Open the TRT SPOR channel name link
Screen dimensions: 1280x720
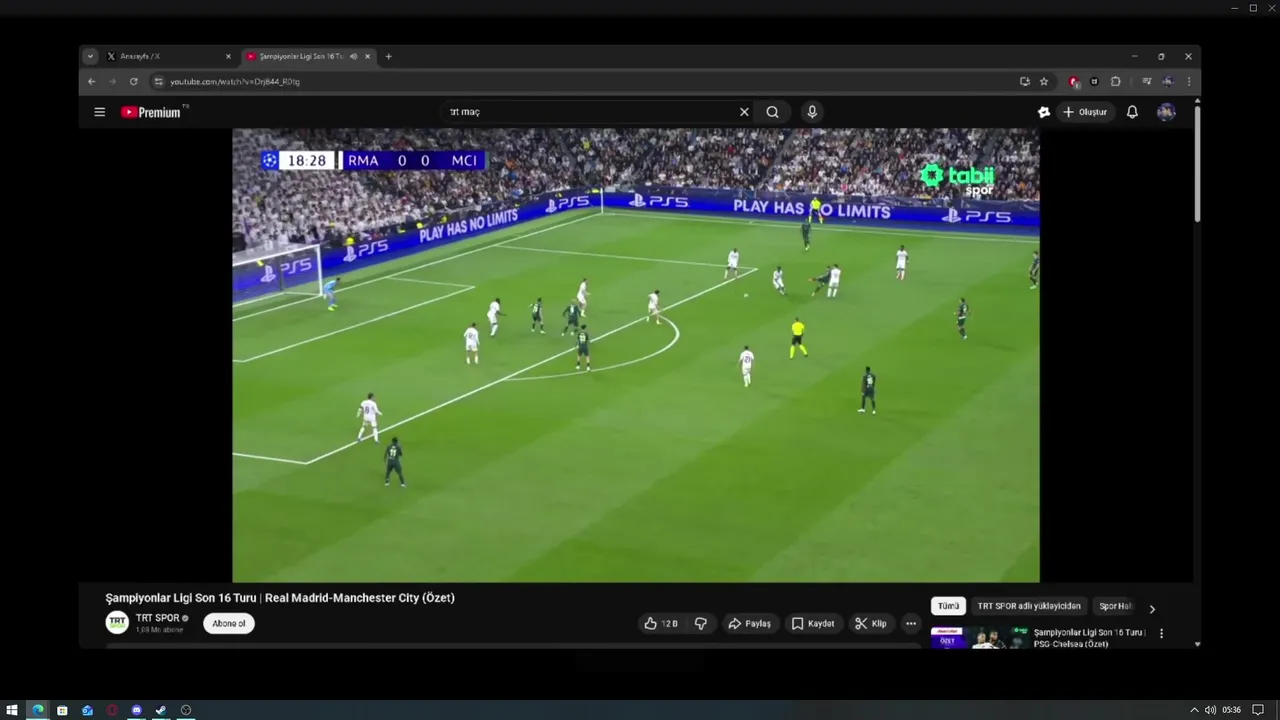[x=158, y=618]
